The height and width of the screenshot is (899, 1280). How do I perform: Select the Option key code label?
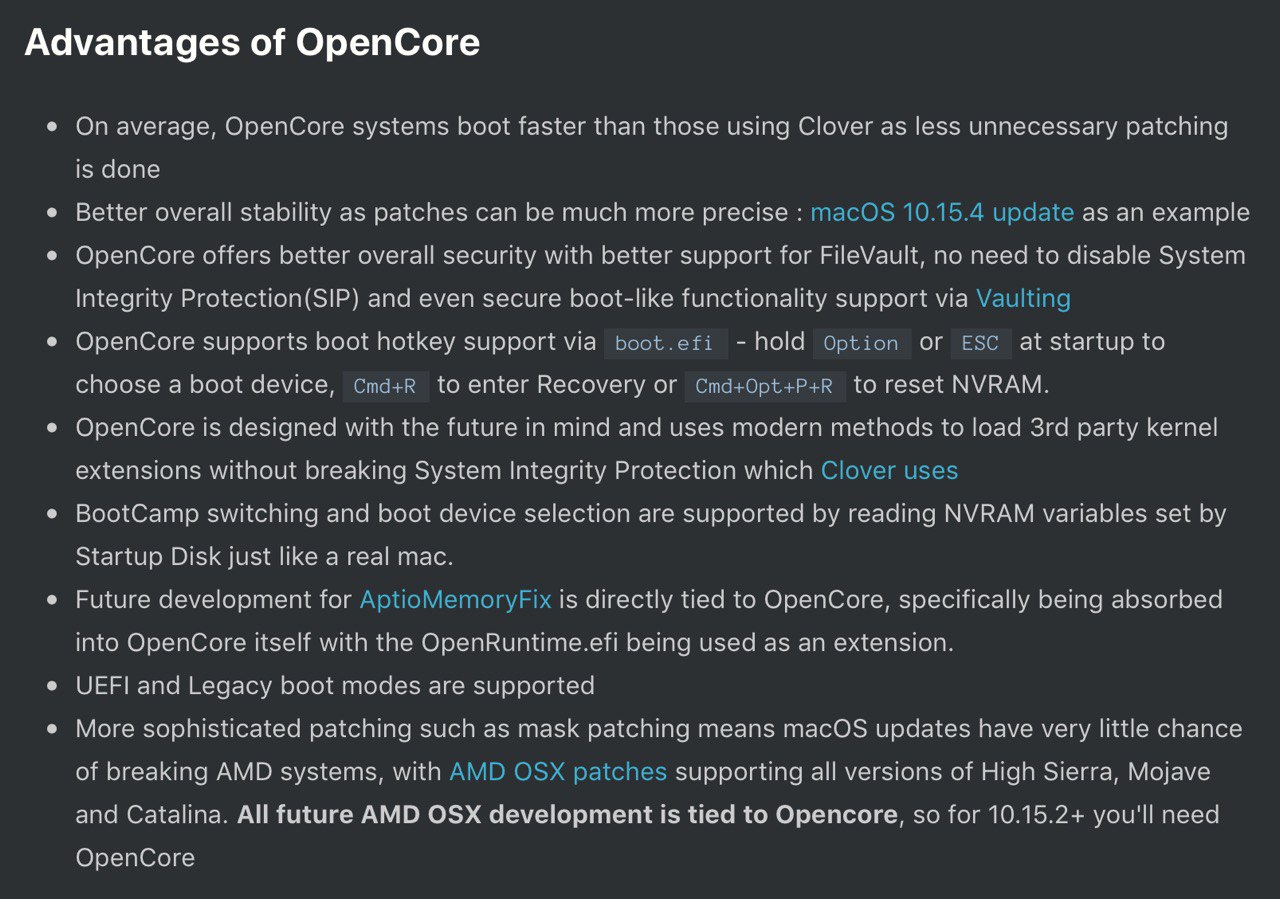861,343
